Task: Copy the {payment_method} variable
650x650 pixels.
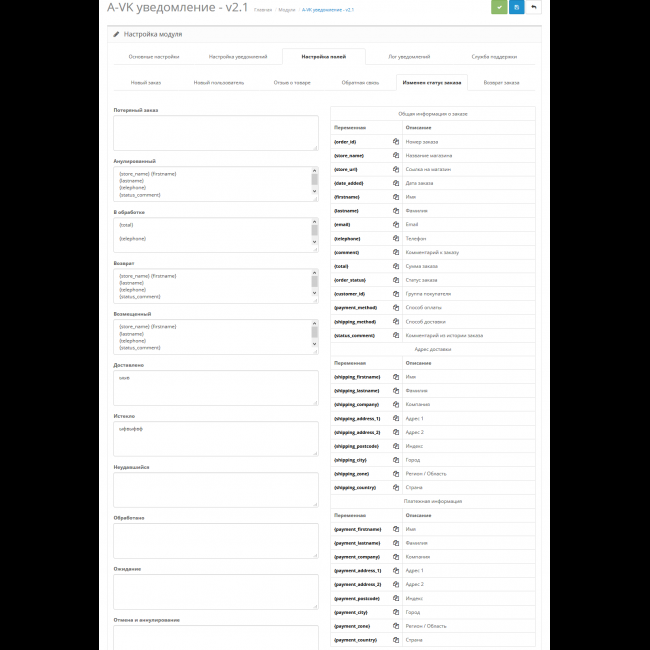Action: (x=396, y=308)
